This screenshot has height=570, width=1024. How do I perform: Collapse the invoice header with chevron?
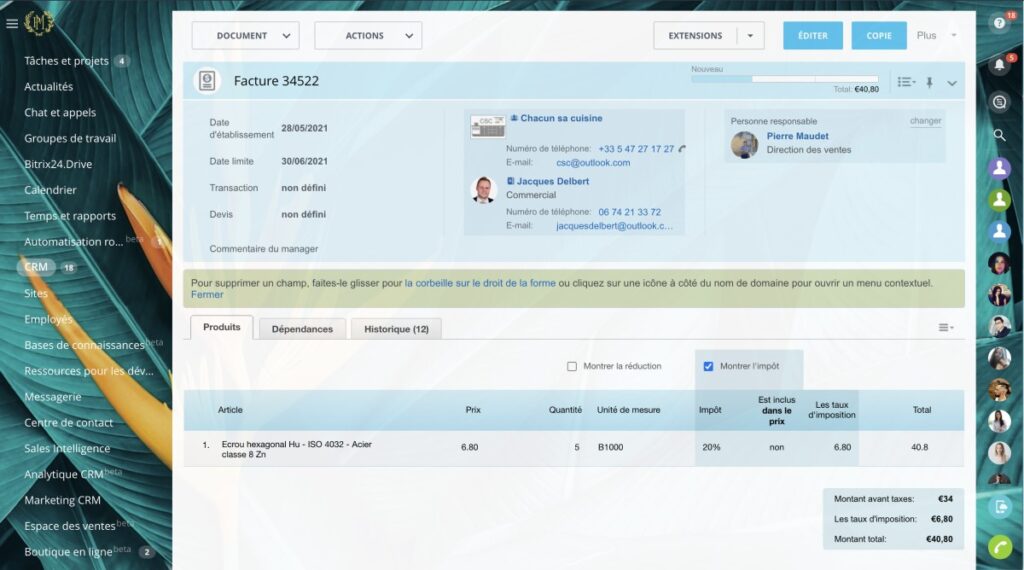(951, 83)
